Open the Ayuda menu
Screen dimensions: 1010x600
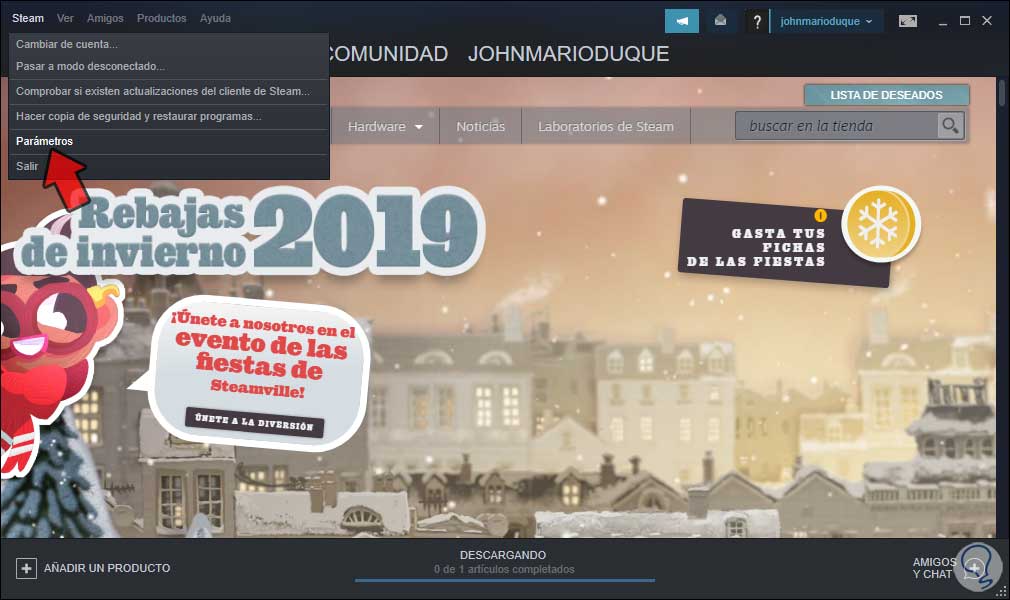click(x=215, y=18)
